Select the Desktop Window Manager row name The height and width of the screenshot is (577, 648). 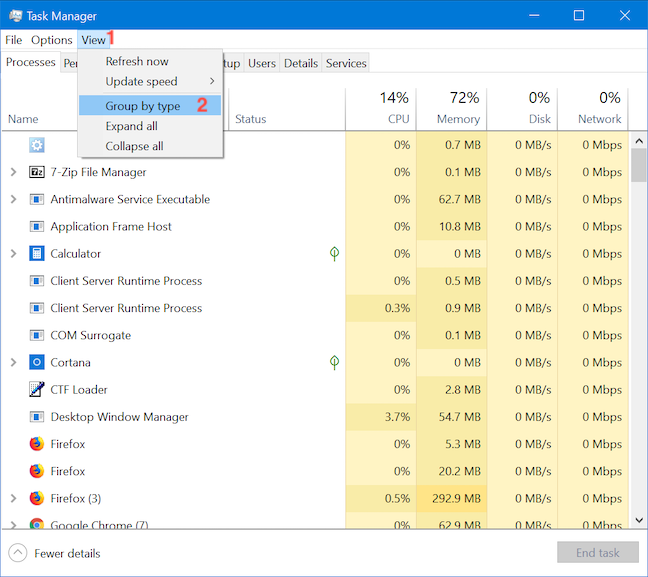point(119,417)
